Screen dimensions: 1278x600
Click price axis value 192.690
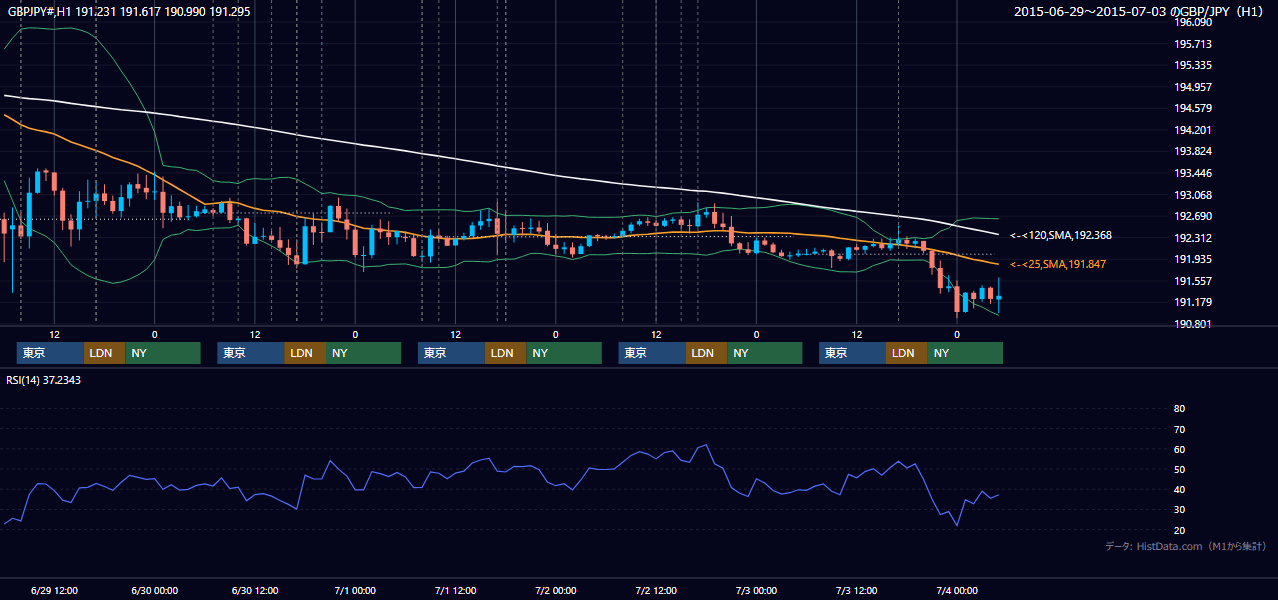[x=1193, y=216]
